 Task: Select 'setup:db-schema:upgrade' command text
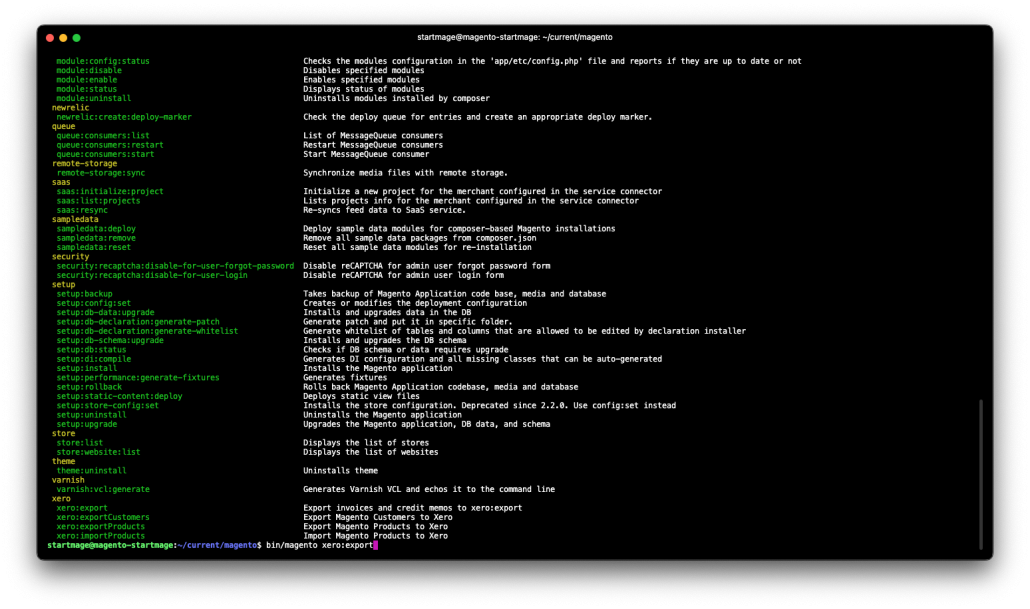coord(110,340)
